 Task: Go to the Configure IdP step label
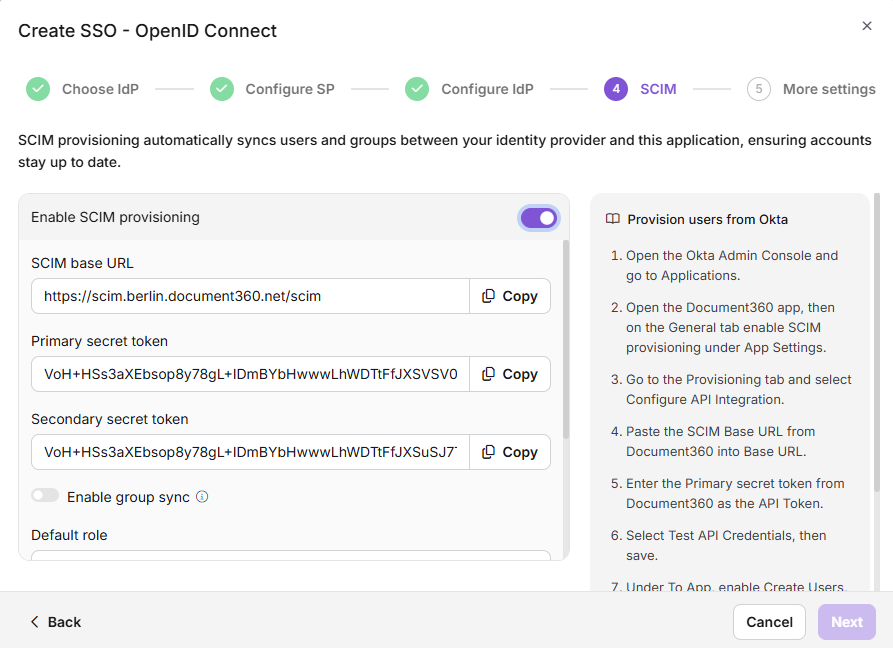point(488,89)
